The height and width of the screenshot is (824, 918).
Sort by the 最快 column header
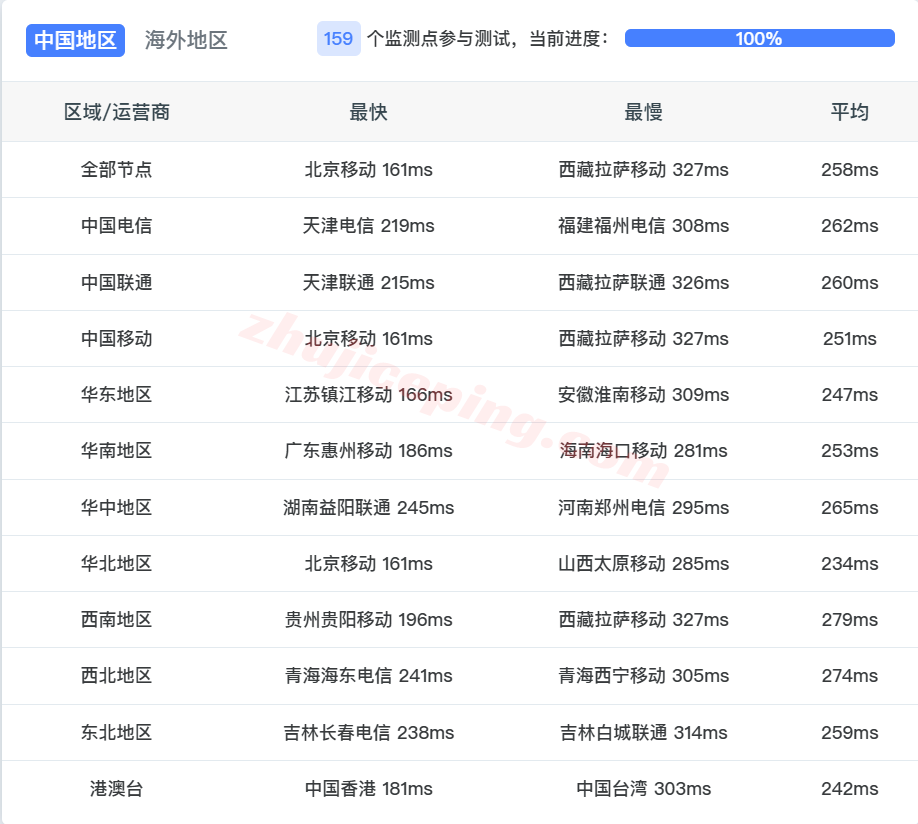tap(370, 112)
